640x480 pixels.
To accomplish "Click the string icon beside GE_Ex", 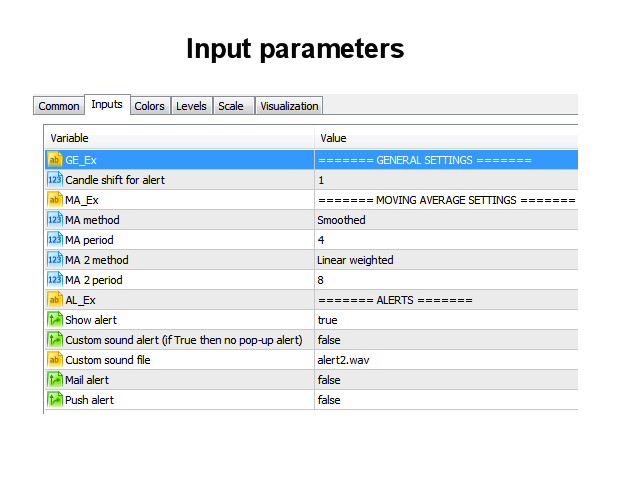I will pyautogui.click(x=55, y=160).
